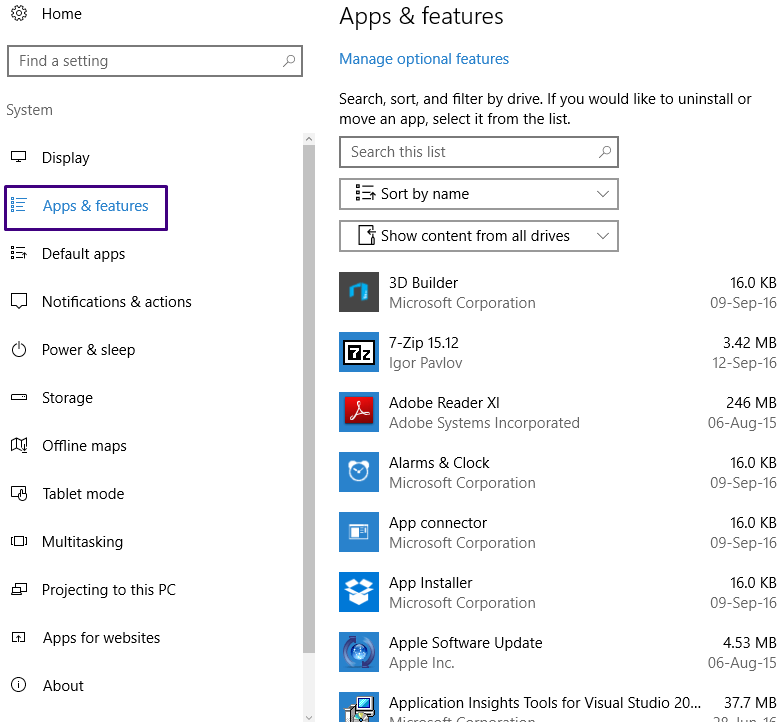This screenshot has height=722, width=782.
Task: Switch to Power & sleep settings
Action: 88,350
